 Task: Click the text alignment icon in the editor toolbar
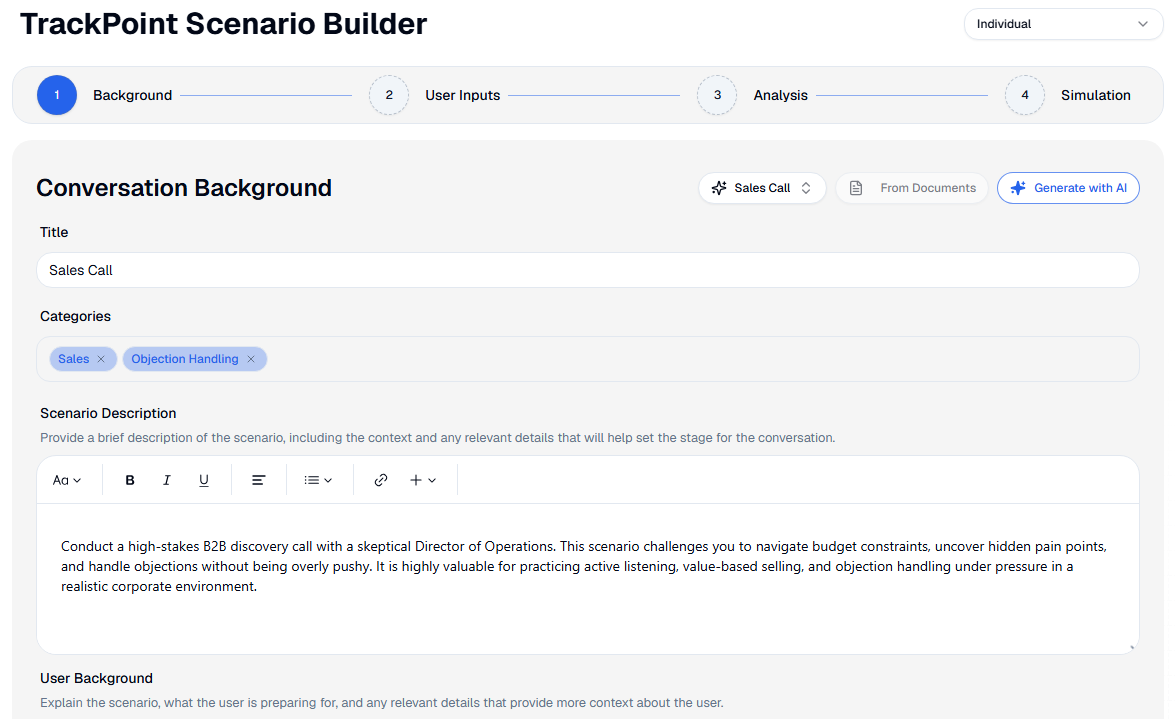pos(258,480)
